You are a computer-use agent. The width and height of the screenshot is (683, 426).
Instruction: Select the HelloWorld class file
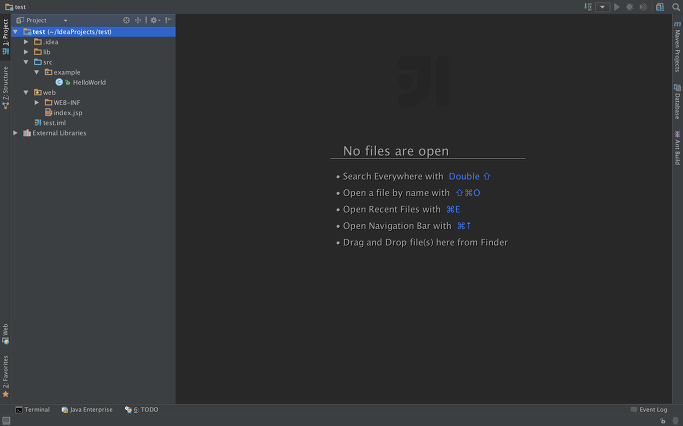point(88,82)
